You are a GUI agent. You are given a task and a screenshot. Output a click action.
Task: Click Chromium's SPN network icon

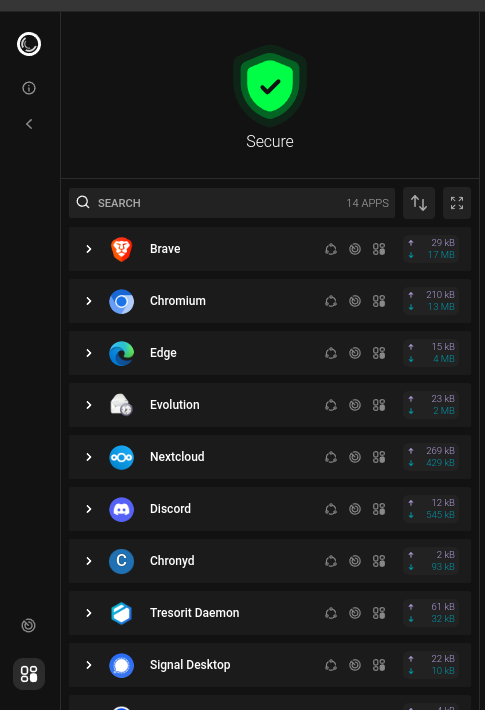pyautogui.click(x=331, y=301)
